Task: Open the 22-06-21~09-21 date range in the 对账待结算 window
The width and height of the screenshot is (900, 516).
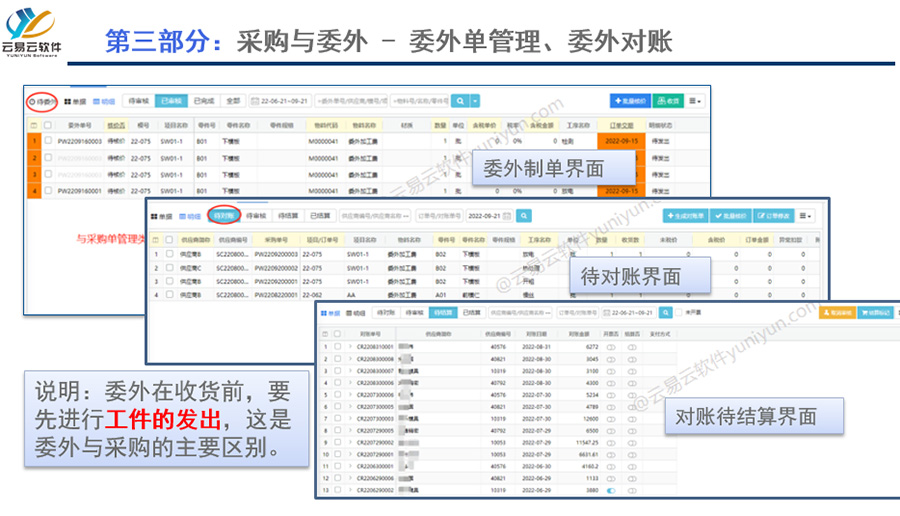Action: (628, 313)
